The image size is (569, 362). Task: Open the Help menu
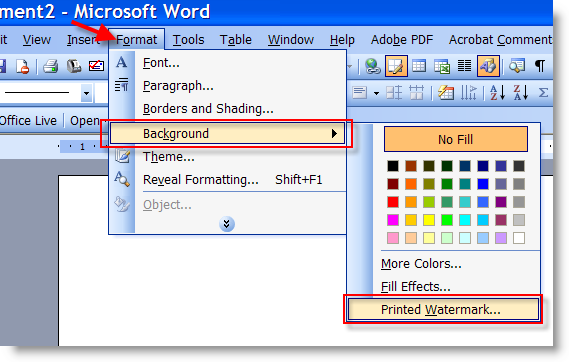pos(342,40)
